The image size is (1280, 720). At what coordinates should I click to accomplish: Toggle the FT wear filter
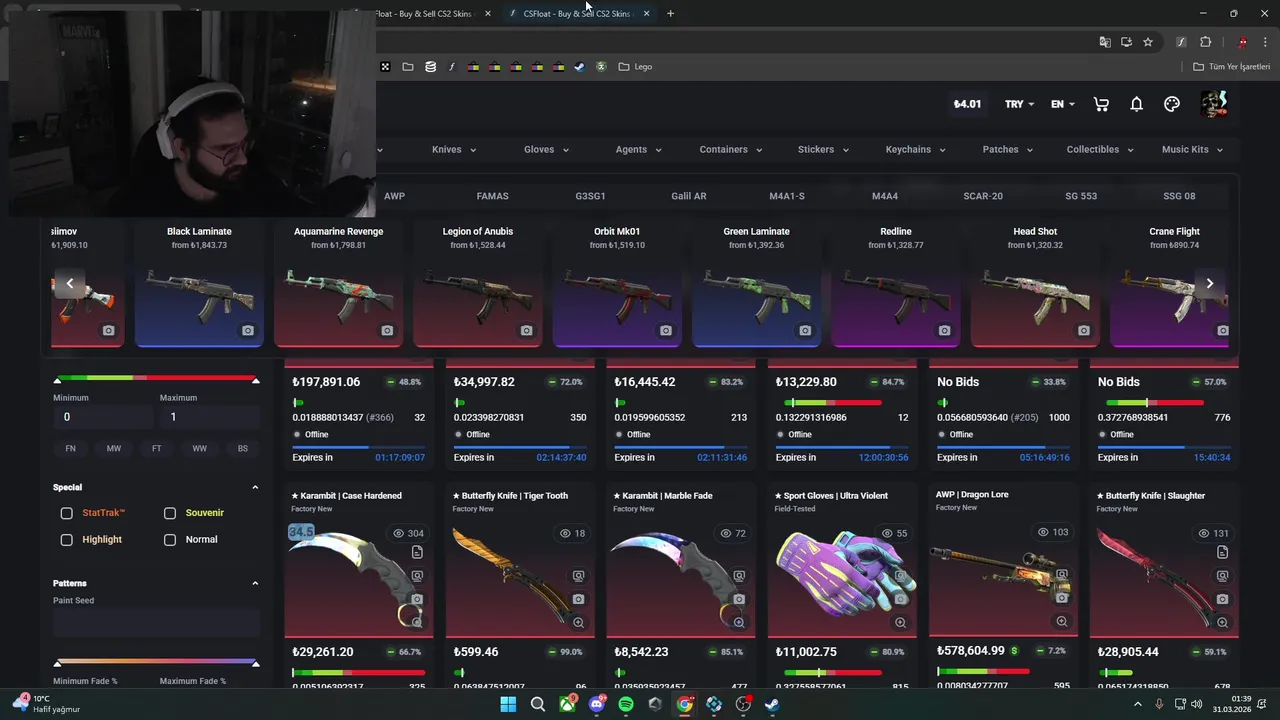(x=157, y=449)
